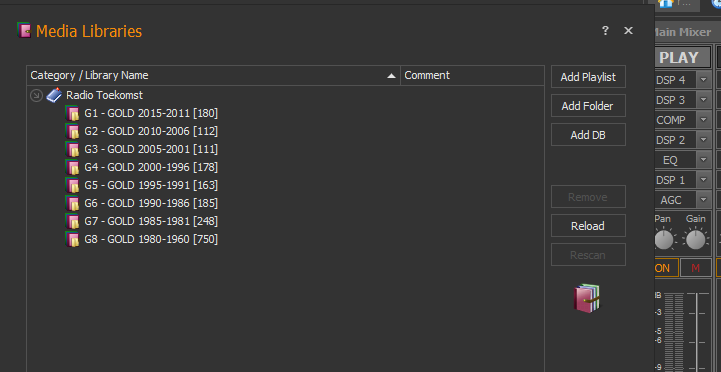
Task: Collapse the Radio Toekomst tree node
Action: (36, 96)
